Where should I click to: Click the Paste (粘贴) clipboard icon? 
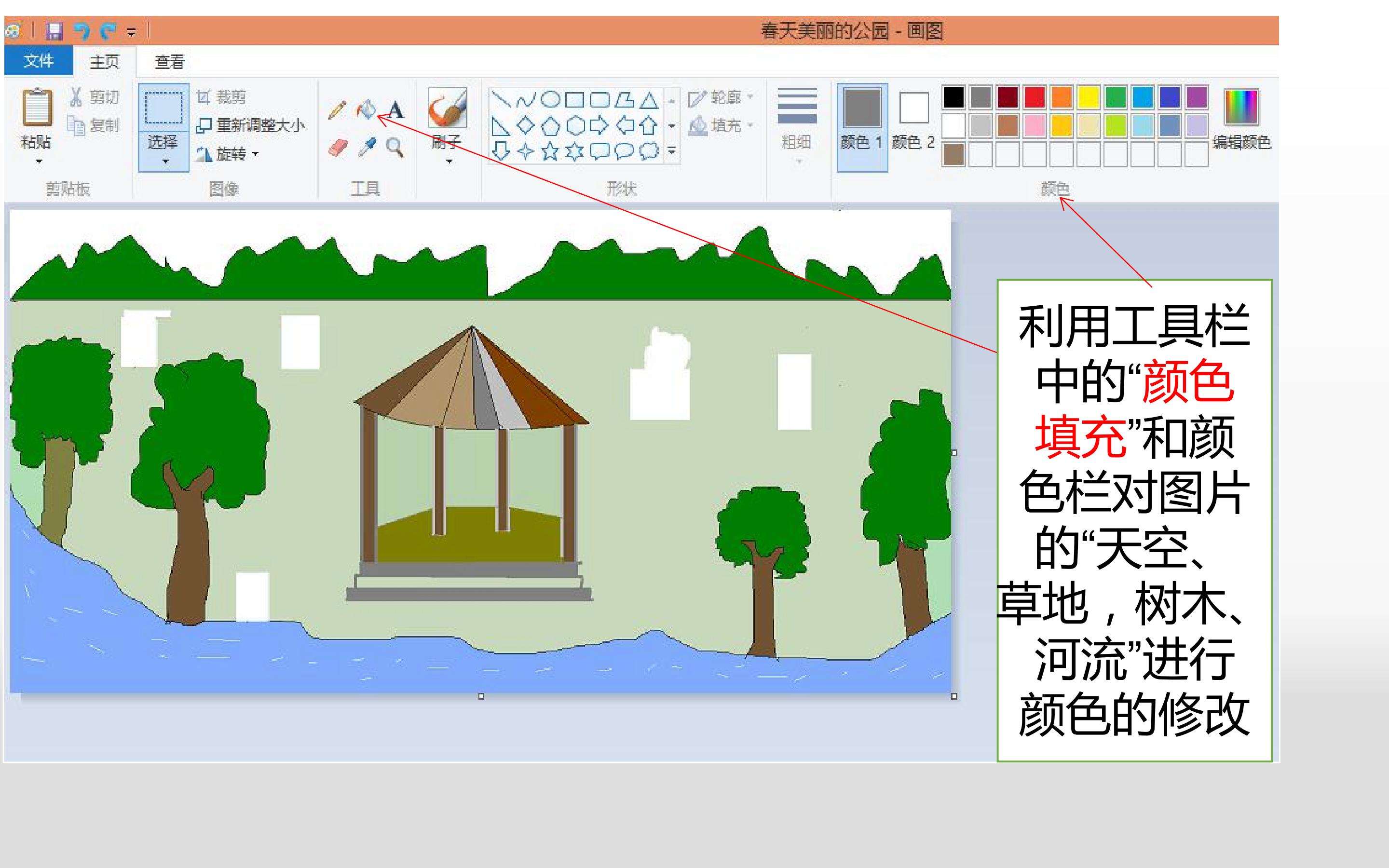click(37, 107)
